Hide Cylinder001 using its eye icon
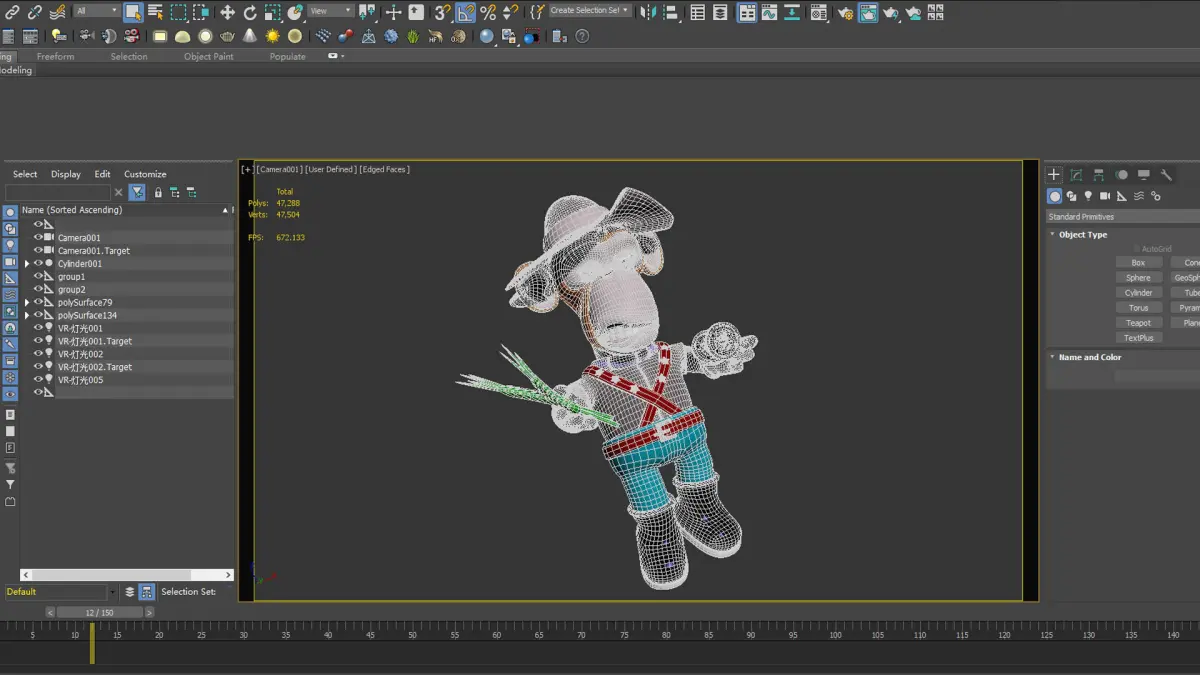Viewport: 1200px width, 675px height. pyautogui.click(x=38, y=264)
